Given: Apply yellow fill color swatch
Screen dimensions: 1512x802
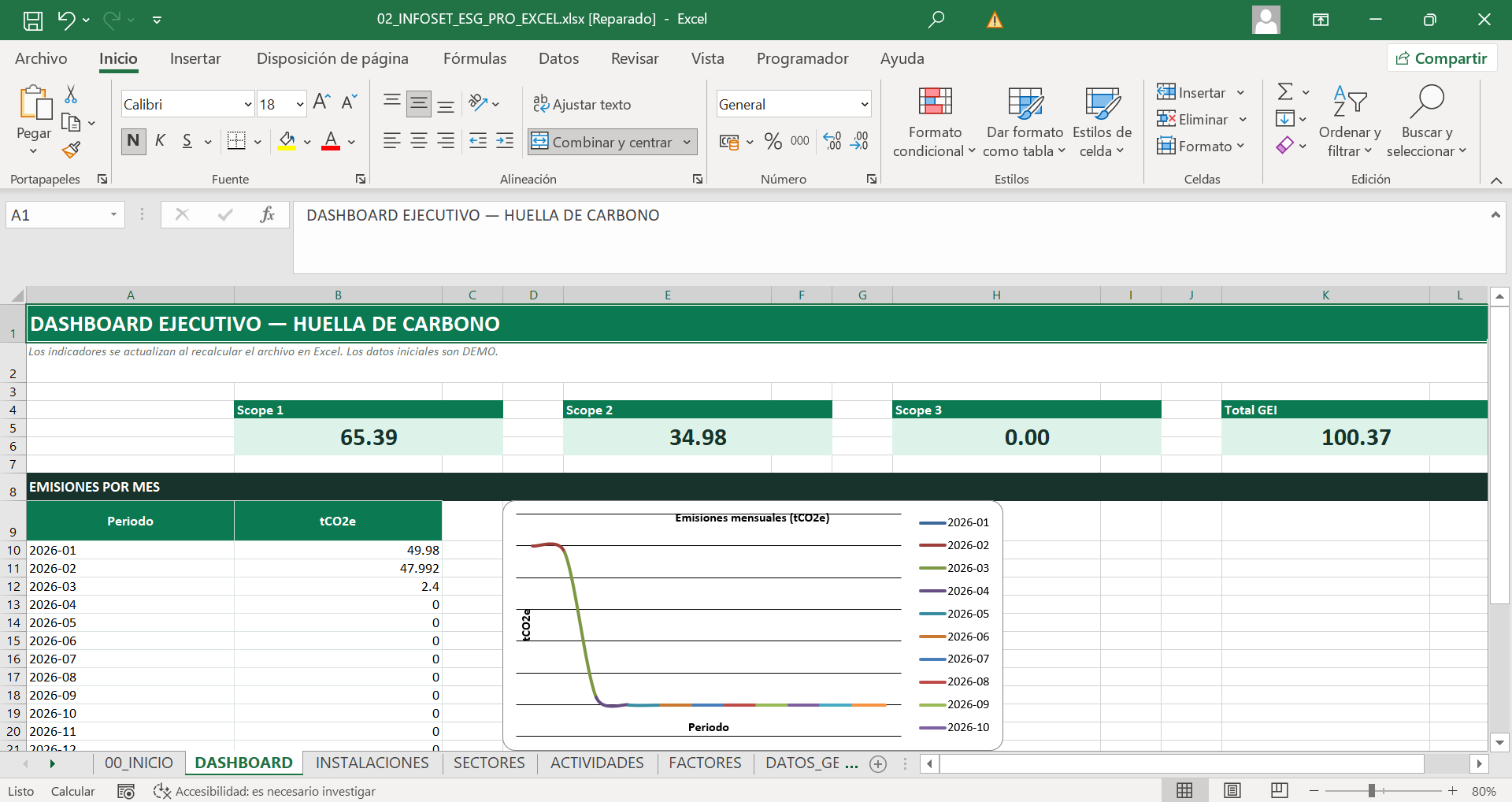Looking at the screenshot, I should click(287, 142).
